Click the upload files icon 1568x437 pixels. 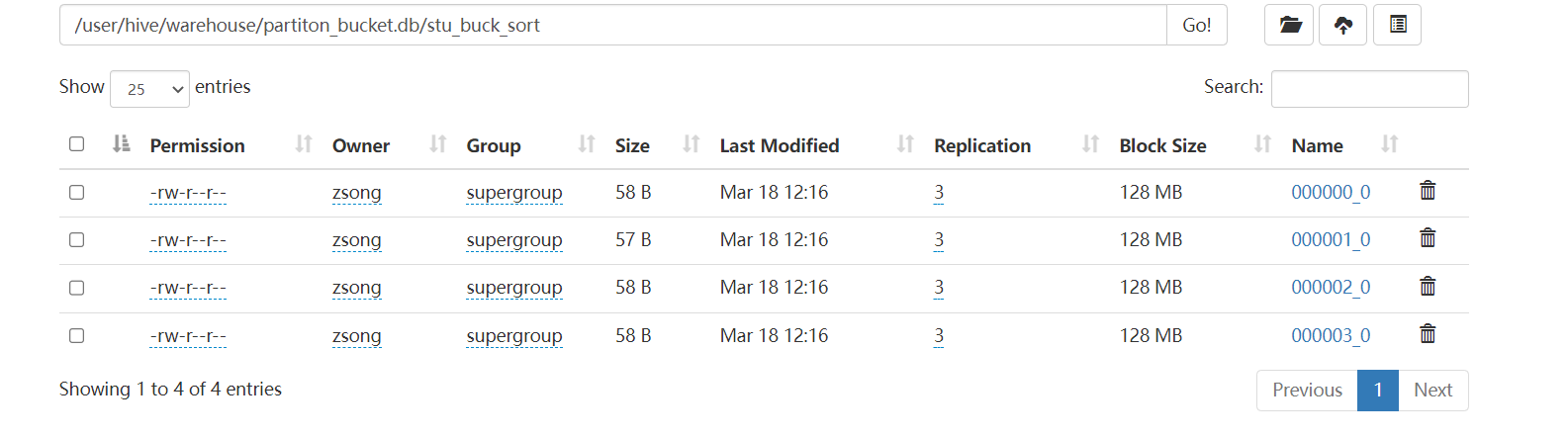click(x=1342, y=25)
